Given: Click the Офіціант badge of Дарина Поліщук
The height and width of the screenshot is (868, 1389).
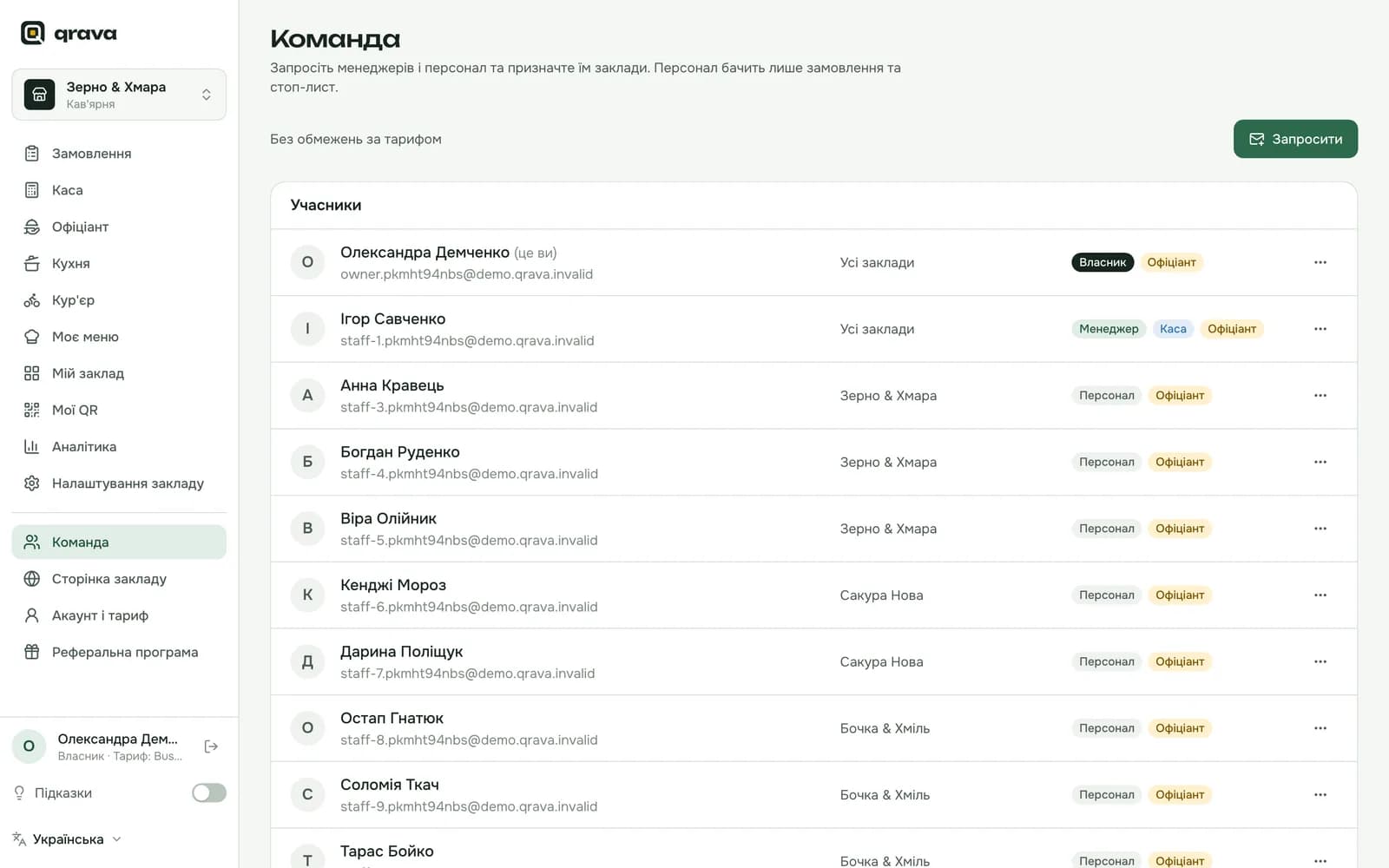Looking at the screenshot, I should point(1180,661).
